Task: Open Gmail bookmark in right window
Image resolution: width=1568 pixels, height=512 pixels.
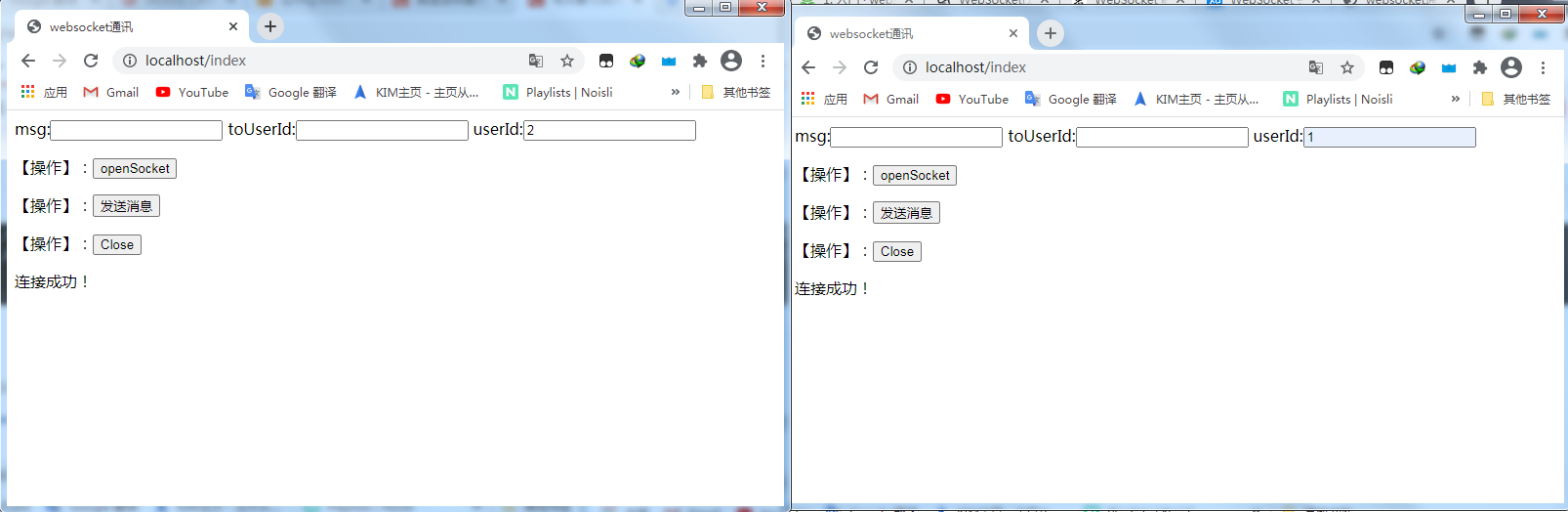Action: click(x=891, y=99)
